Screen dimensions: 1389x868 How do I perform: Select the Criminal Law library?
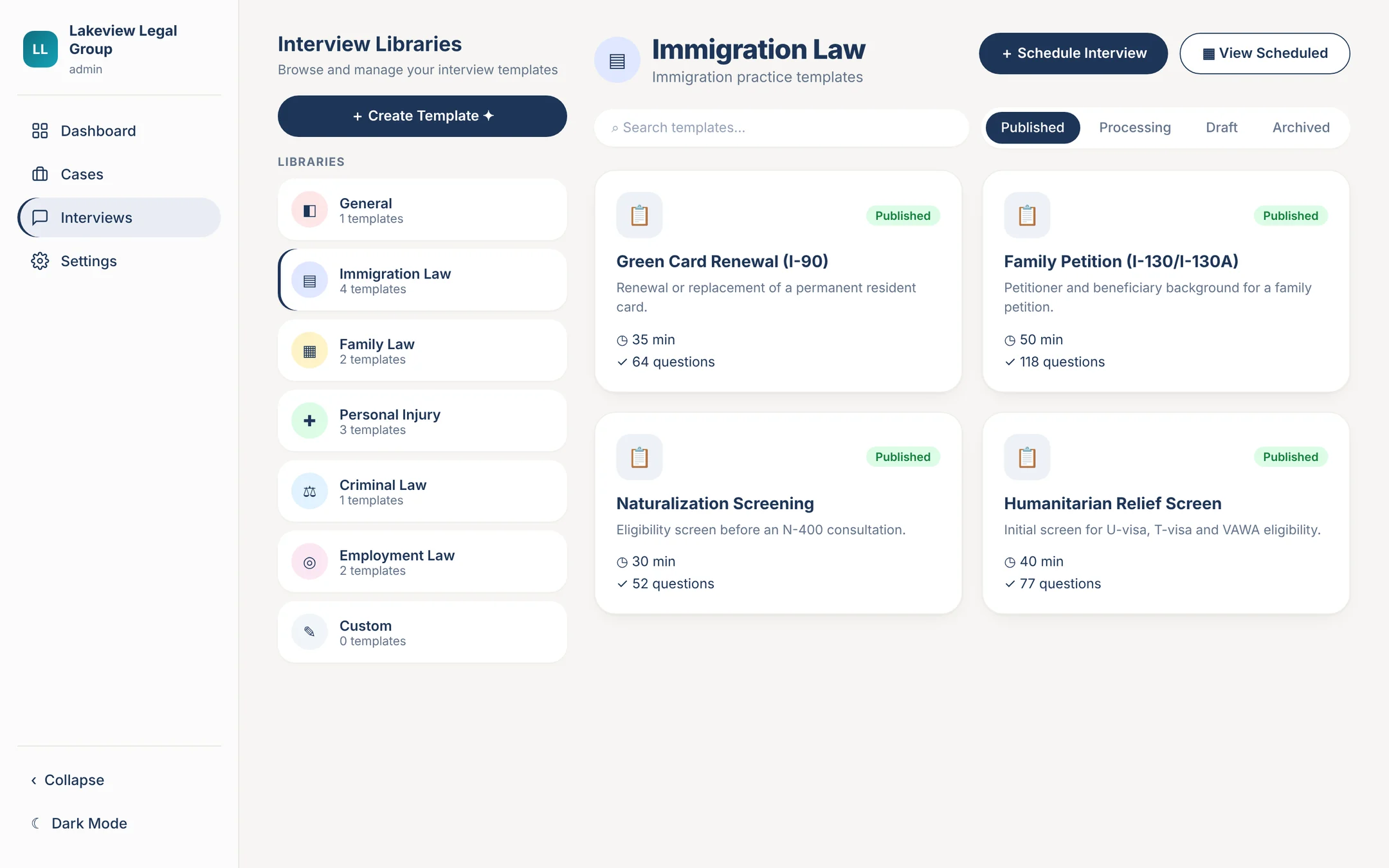[x=422, y=491]
